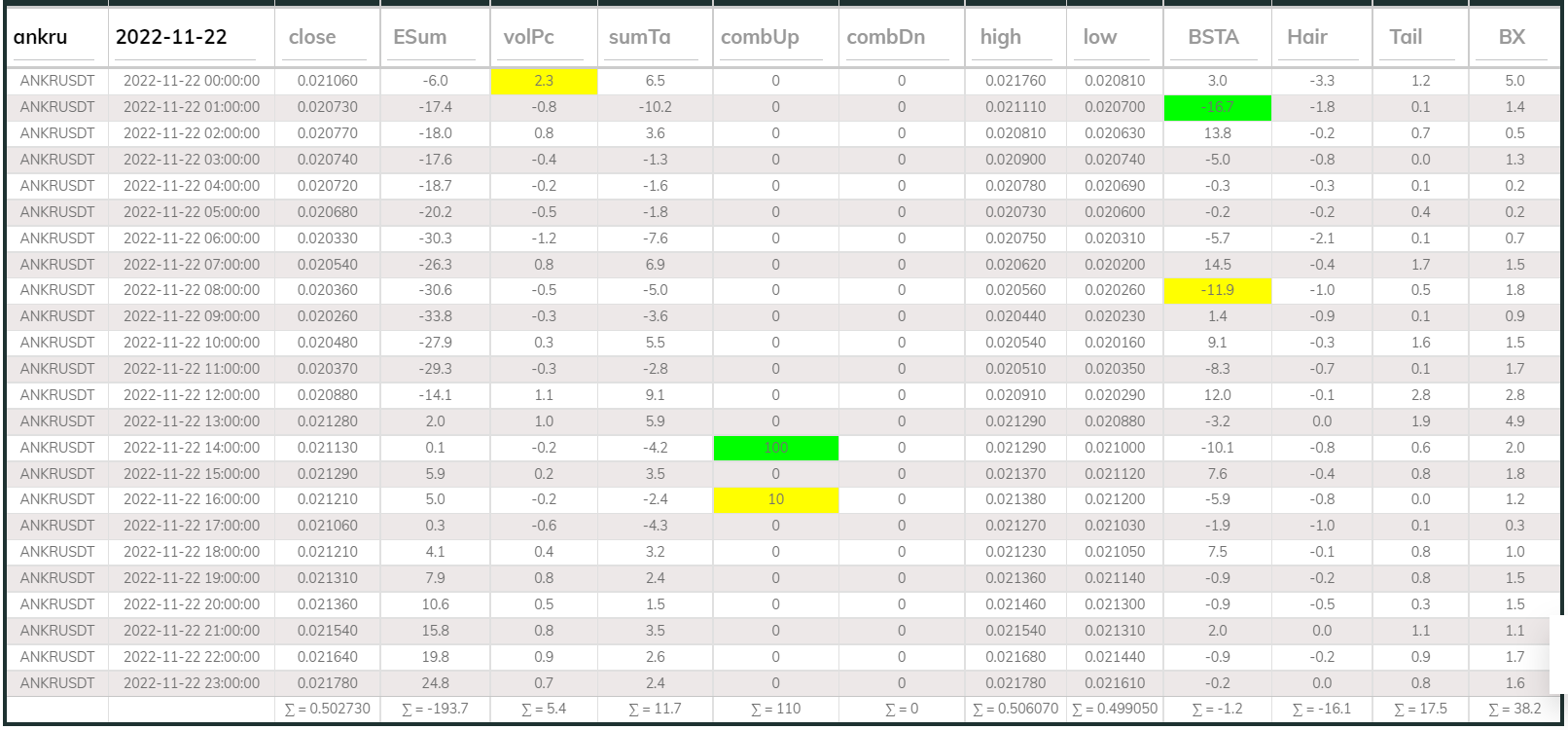Select the timestamp 2022-11-22 23:00:00

click(x=192, y=683)
